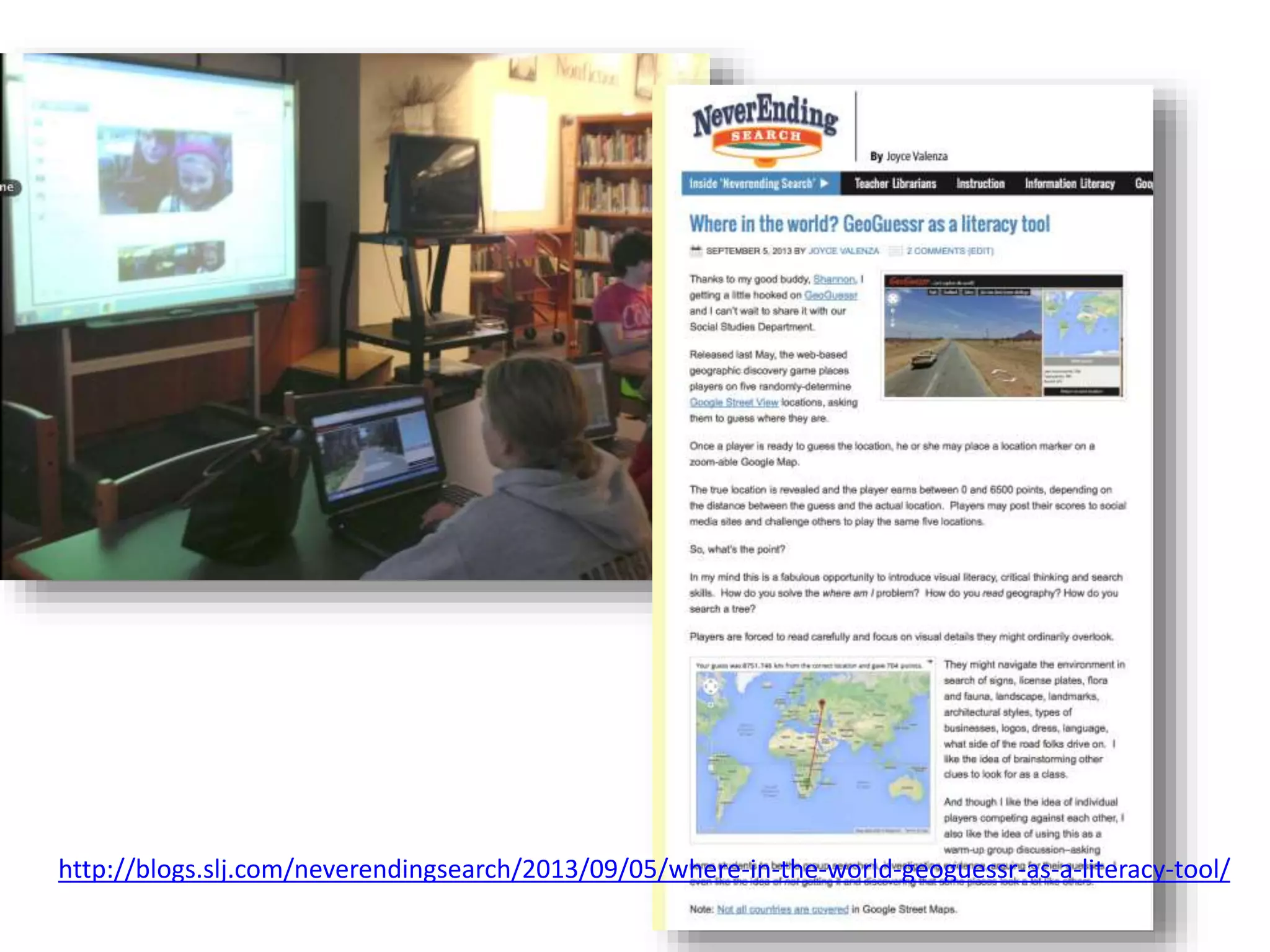
Task: Click the classroom photo on the left
Action: pos(326,316)
